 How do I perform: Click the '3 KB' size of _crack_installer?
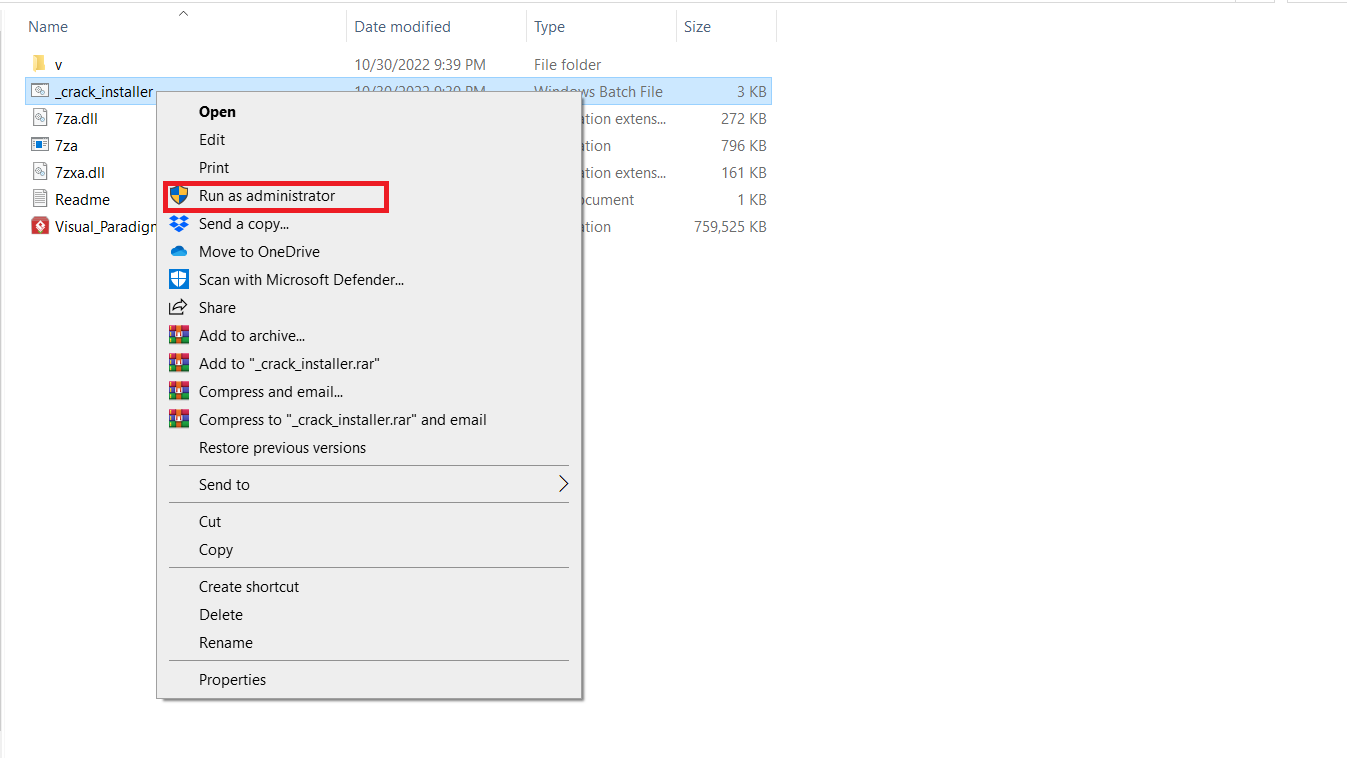pyautogui.click(x=752, y=92)
